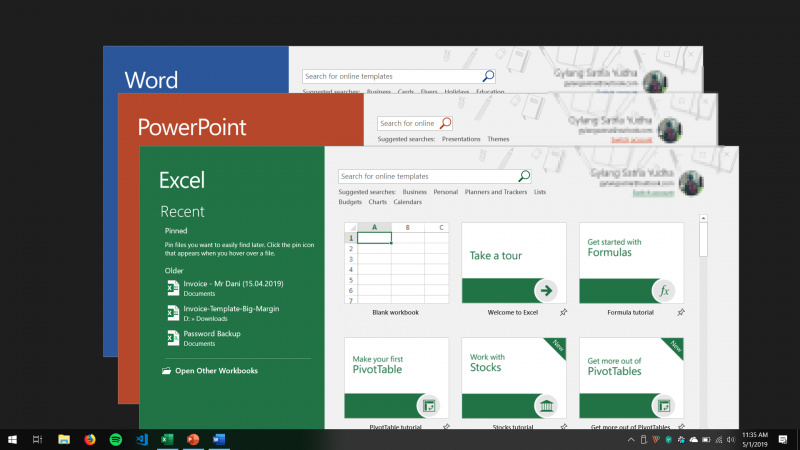Click the PowerPoint account profile picture
This screenshot has width=800, height=450.
[x=670, y=130]
